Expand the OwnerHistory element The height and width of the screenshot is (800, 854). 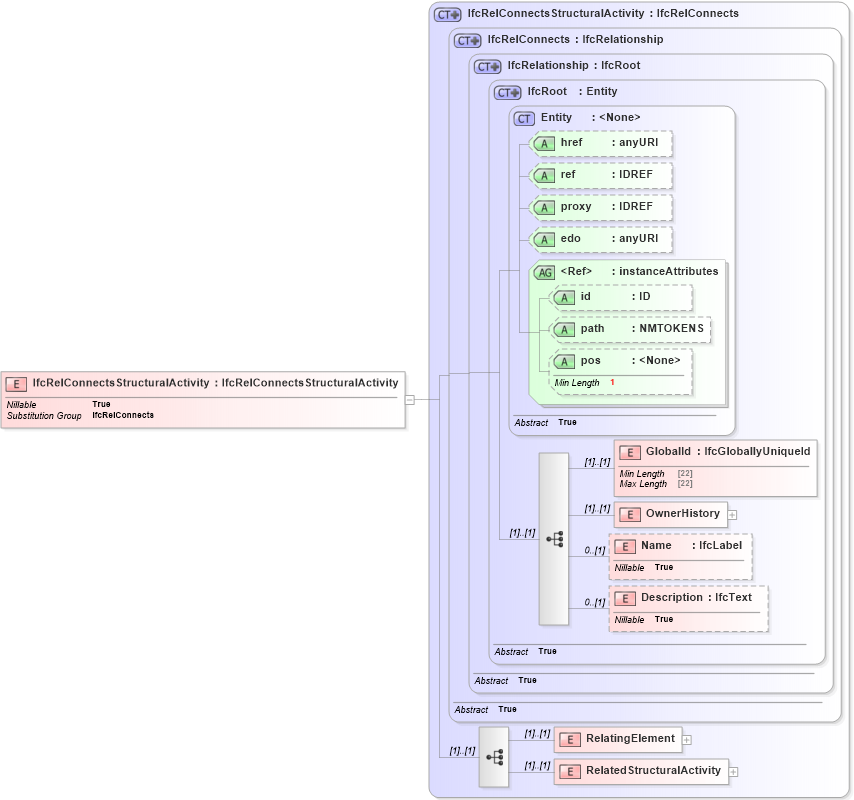click(x=732, y=514)
